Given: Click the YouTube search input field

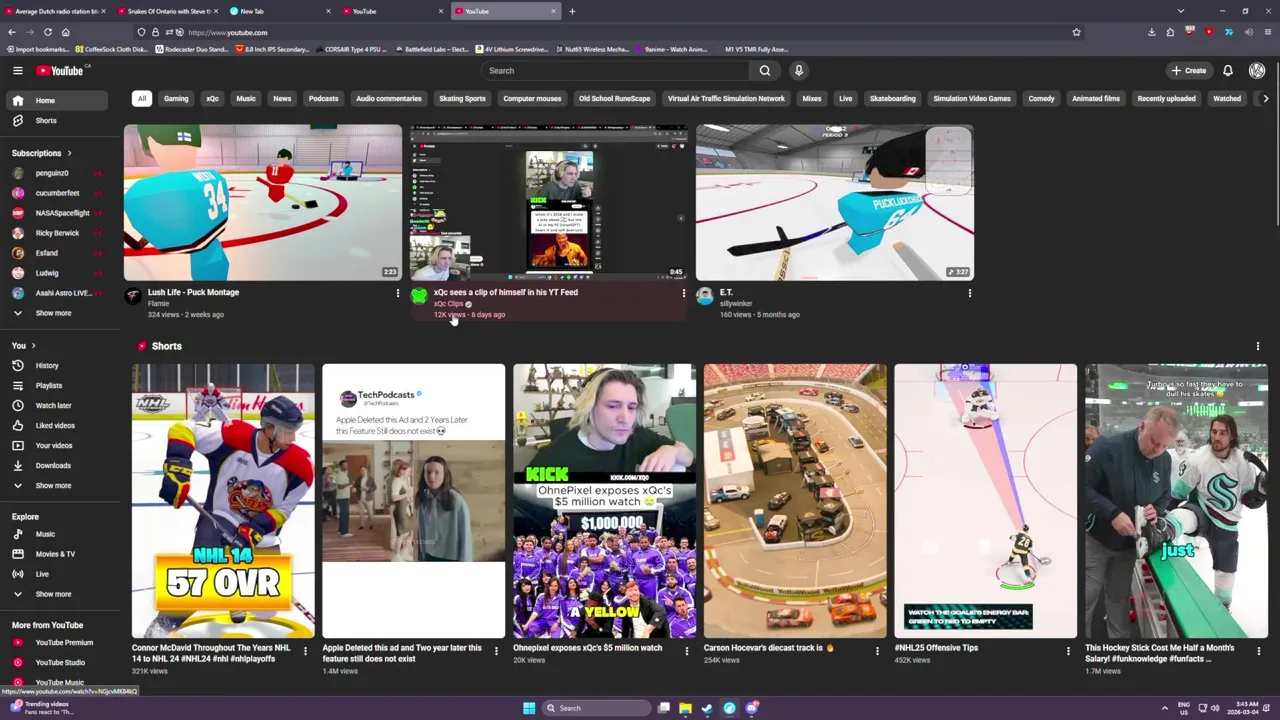Looking at the screenshot, I should pyautogui.click(x=615, y=70).
